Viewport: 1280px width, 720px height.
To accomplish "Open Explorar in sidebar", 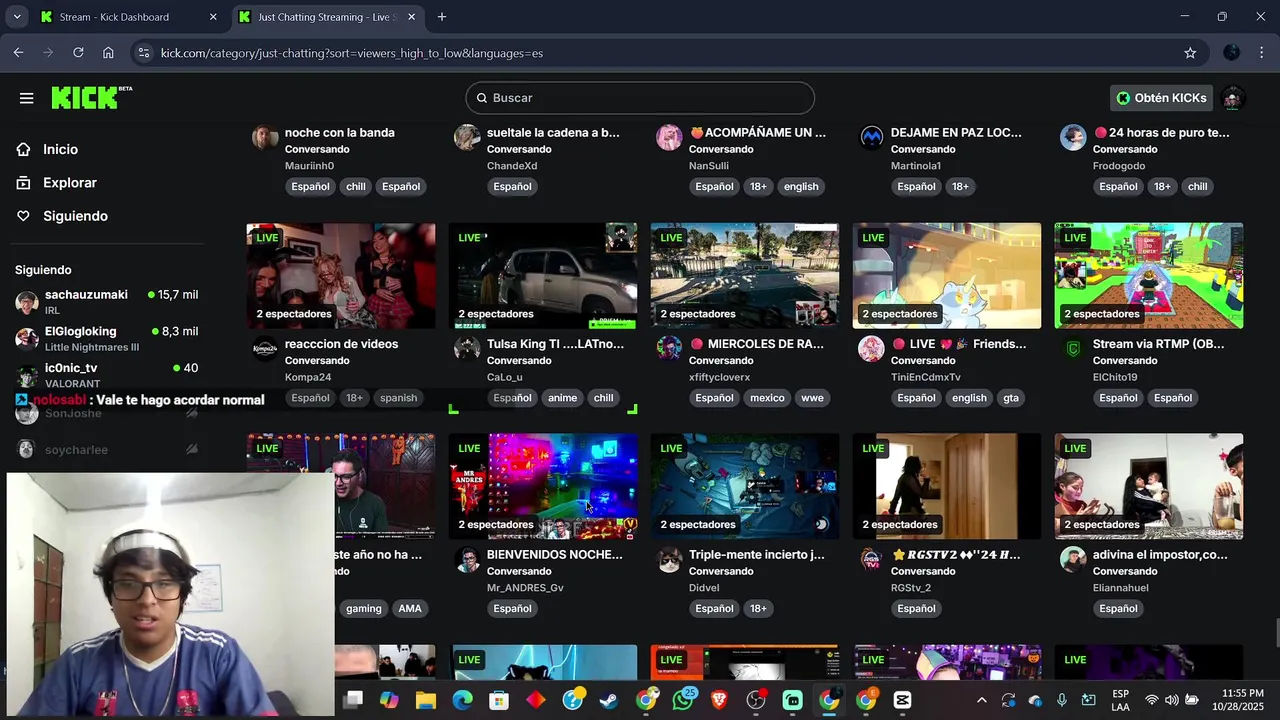I will (x=69, y=183).
